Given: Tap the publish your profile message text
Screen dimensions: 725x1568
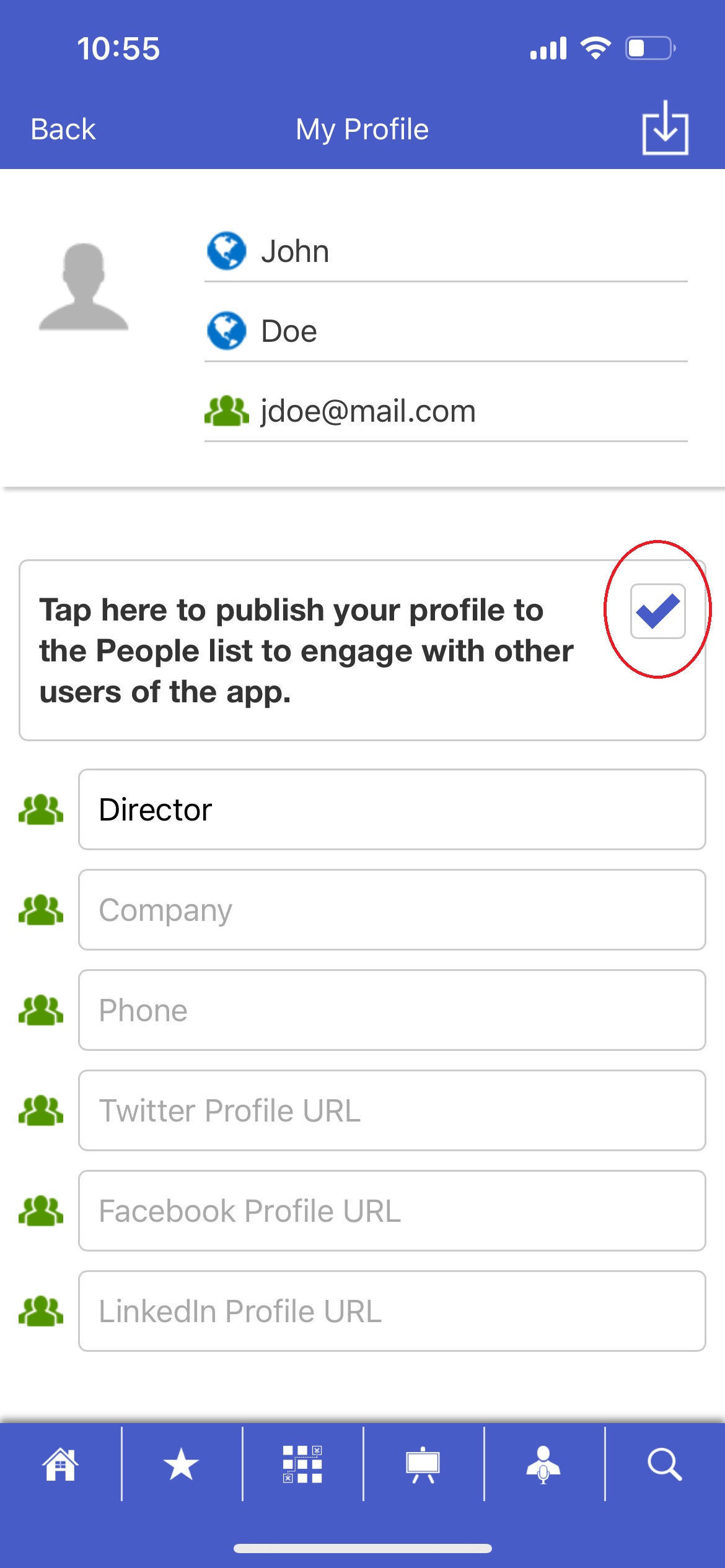Looking at the screenshot, I should coord(306,650).
